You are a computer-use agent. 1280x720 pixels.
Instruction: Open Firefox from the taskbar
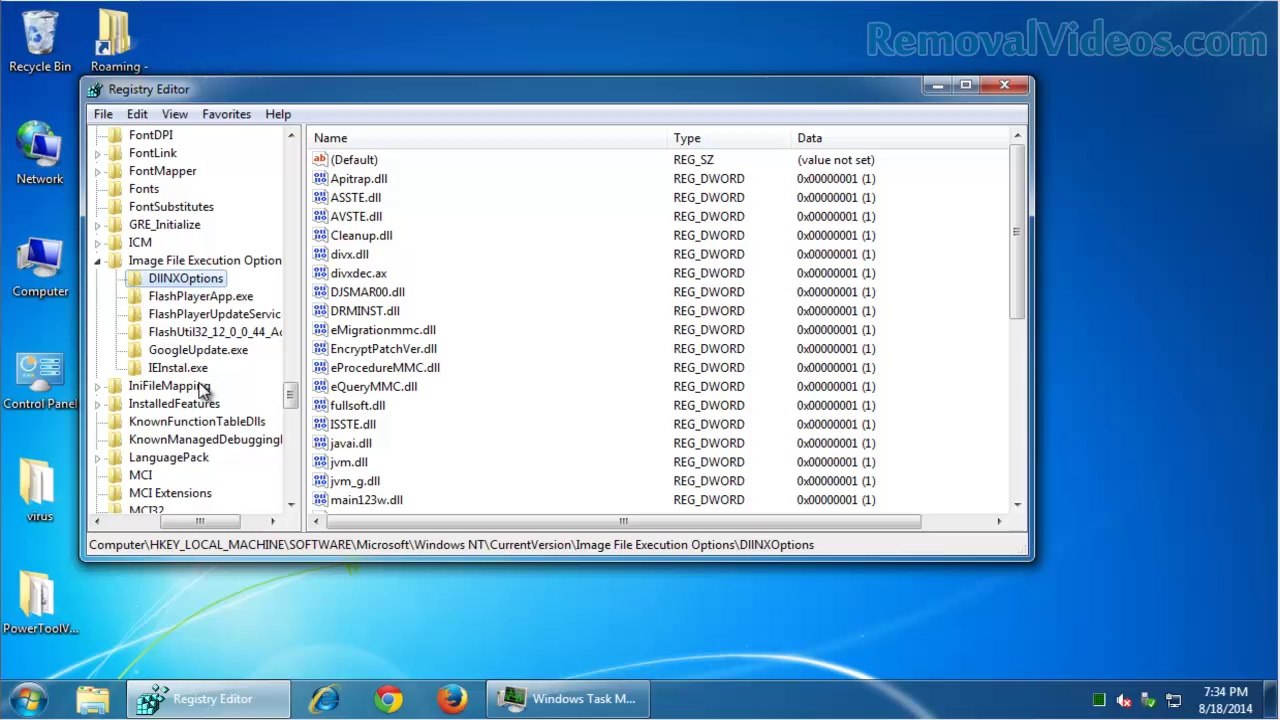[x=452, y=699]
